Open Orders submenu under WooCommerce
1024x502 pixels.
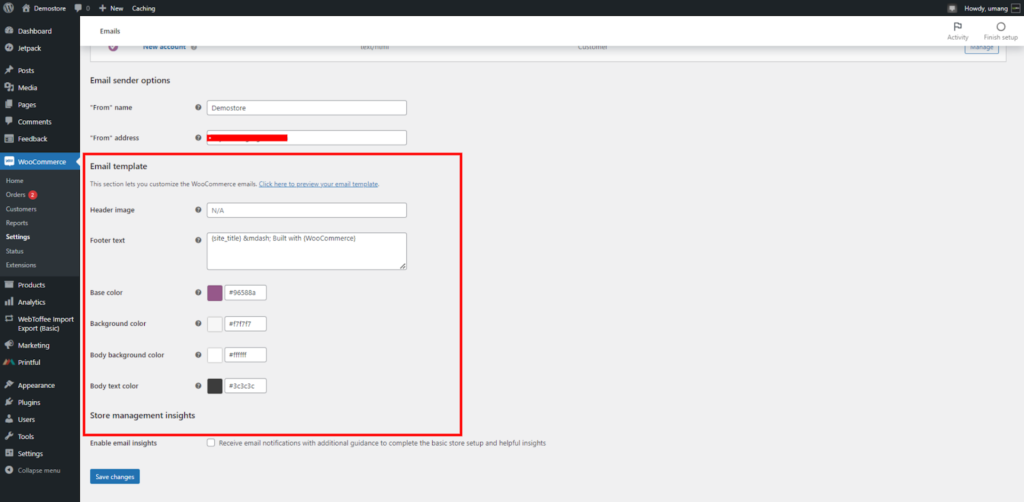pyautogui.click(x=16, y=195)
